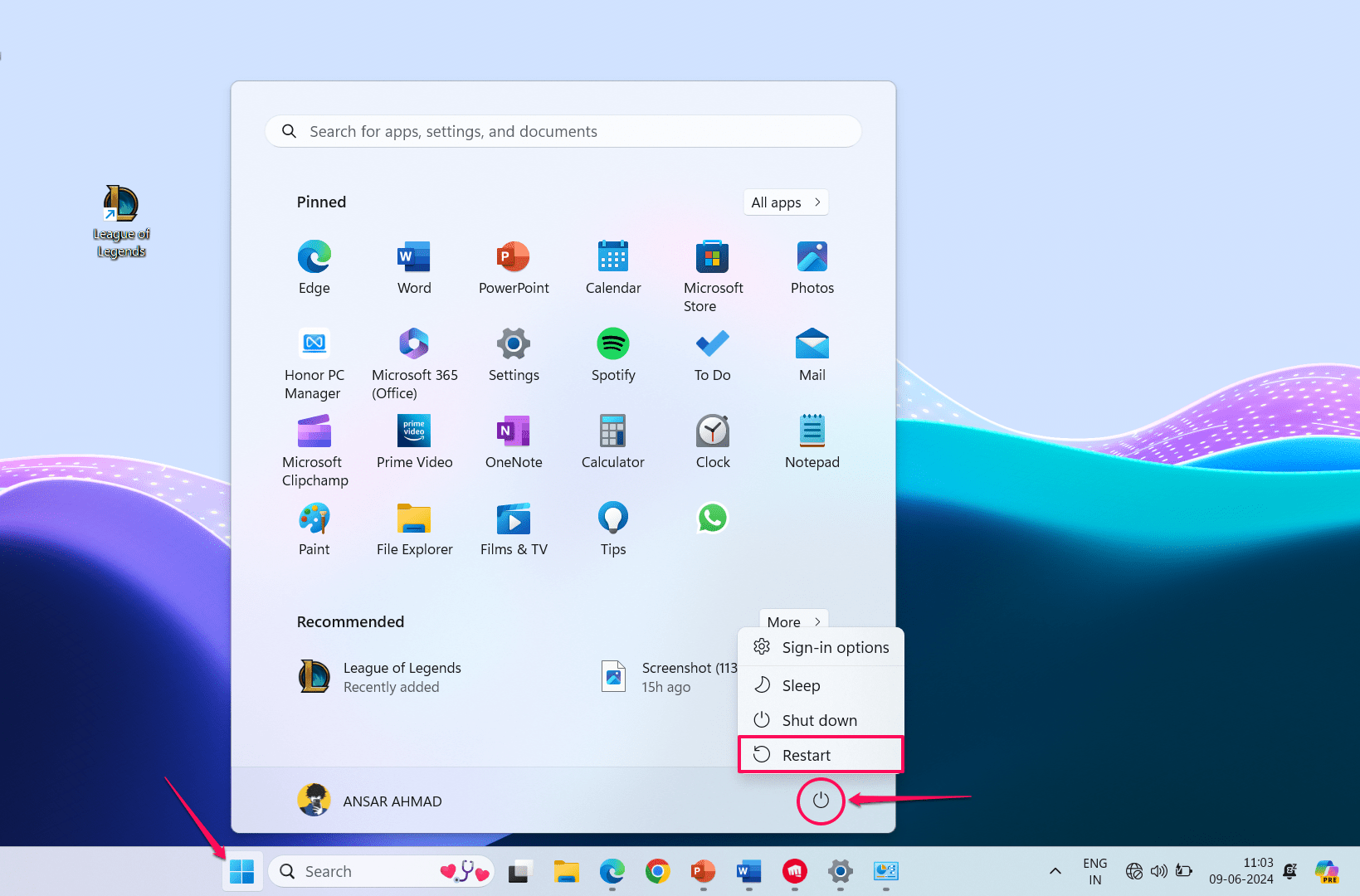Image resolution: width=1360 pixels, height=896 pixels.
Task: Open the volume control in system tray
Action: [x=1159, y=871]
